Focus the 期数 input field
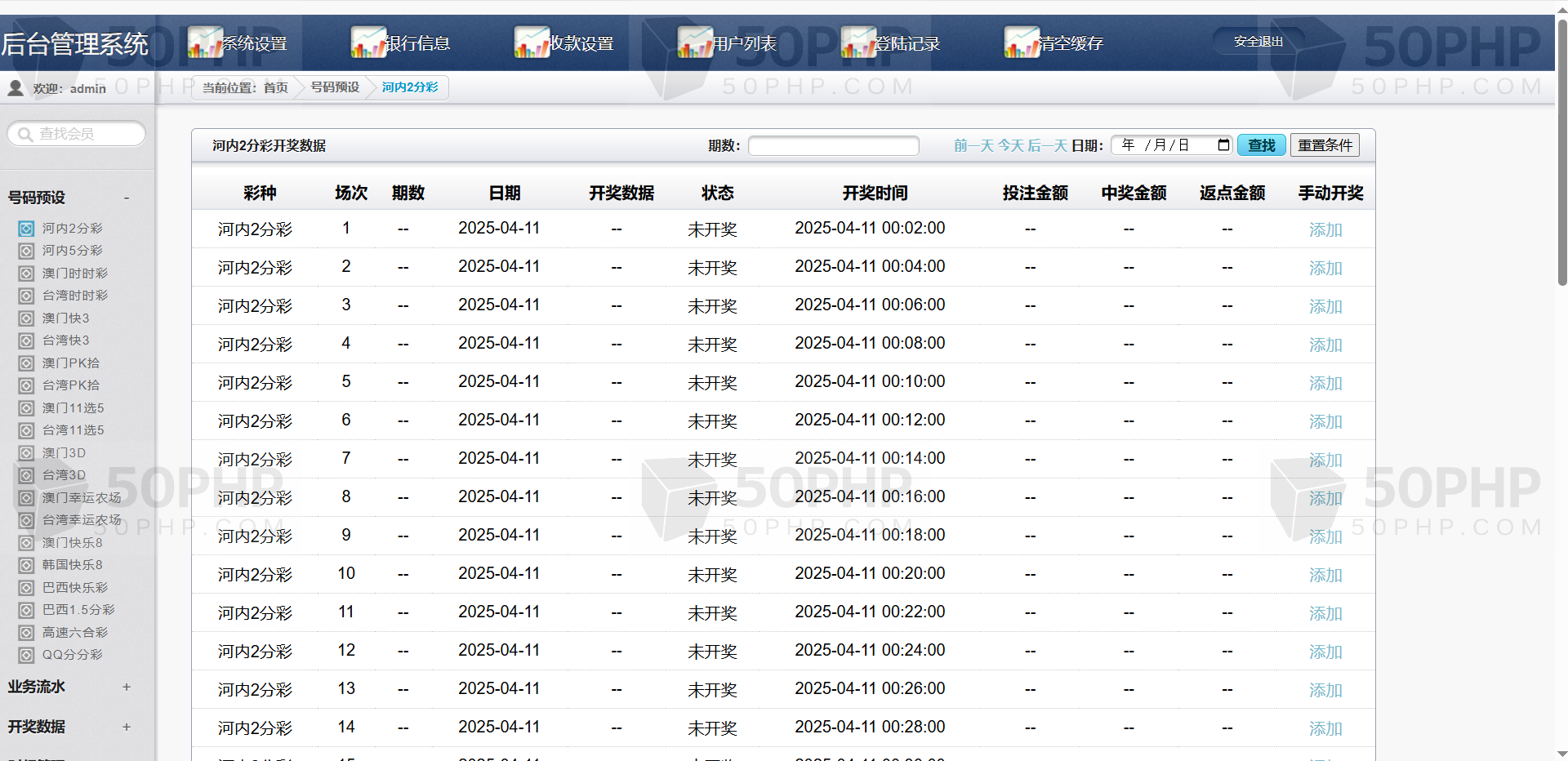 click(x=833, y=145)
